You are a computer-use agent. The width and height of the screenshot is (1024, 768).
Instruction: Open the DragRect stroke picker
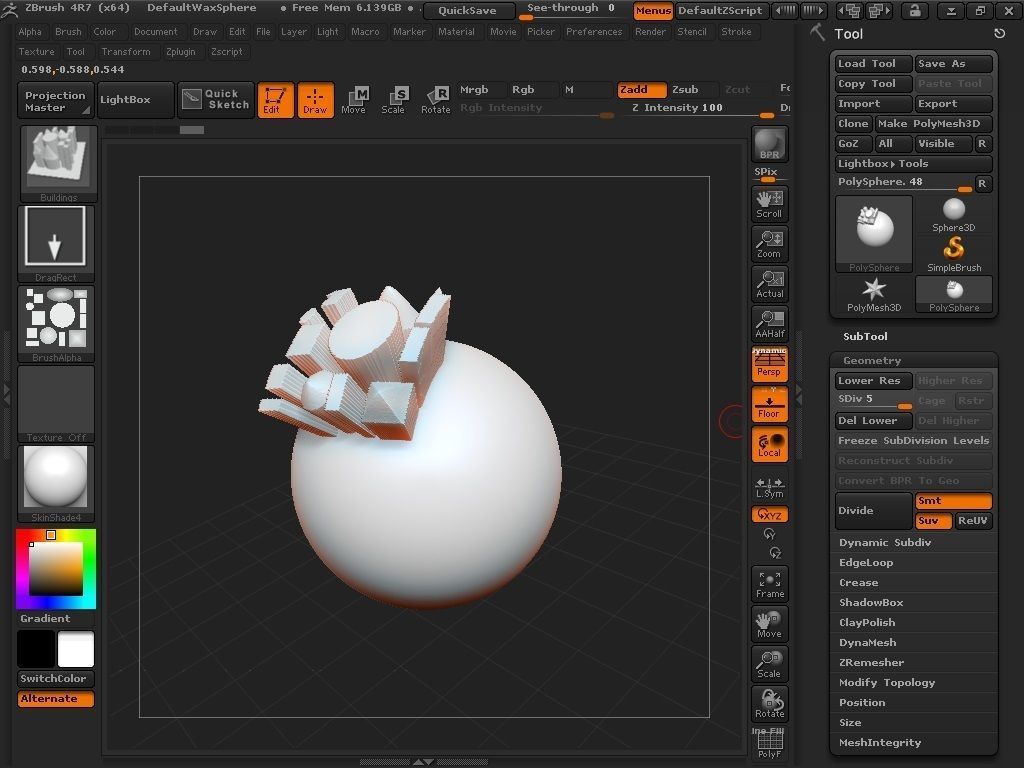pyautogui.click(x=56, y=244)
